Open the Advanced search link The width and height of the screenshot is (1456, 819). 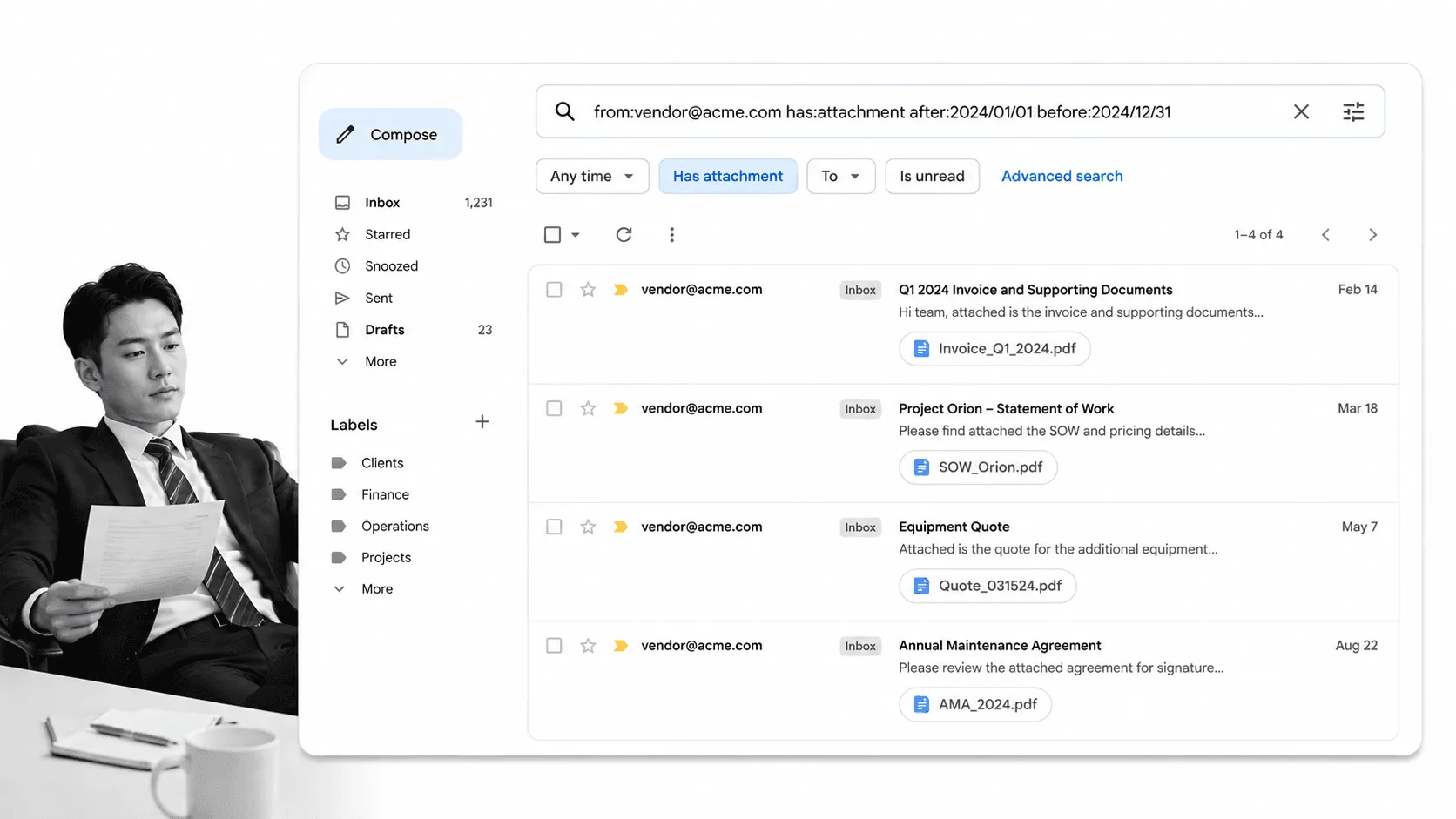click(x=1062, y=176)
